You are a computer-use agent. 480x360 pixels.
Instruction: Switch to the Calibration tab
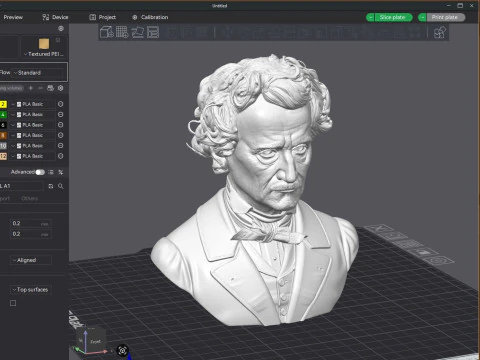click(x=150, y=17)
